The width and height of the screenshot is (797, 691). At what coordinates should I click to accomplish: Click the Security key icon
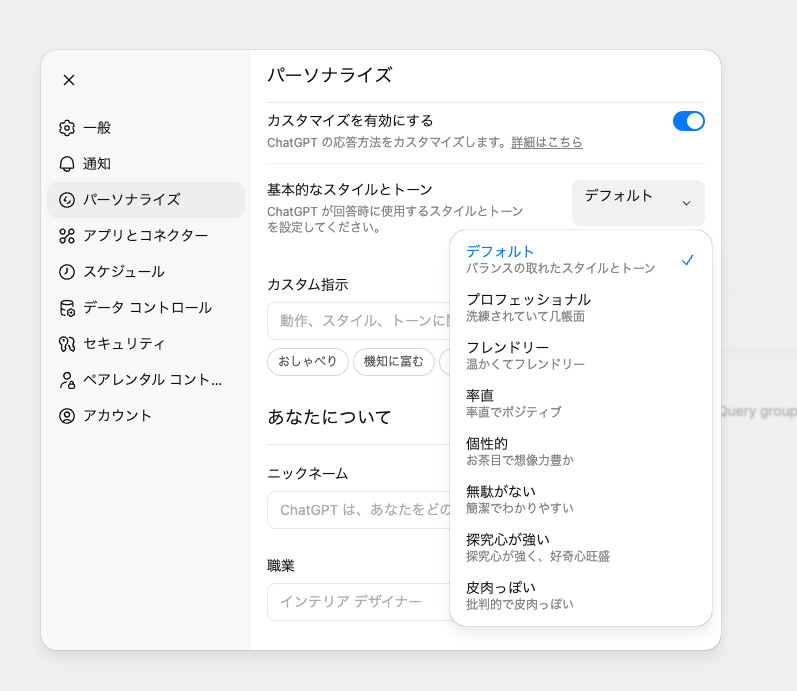67,344
